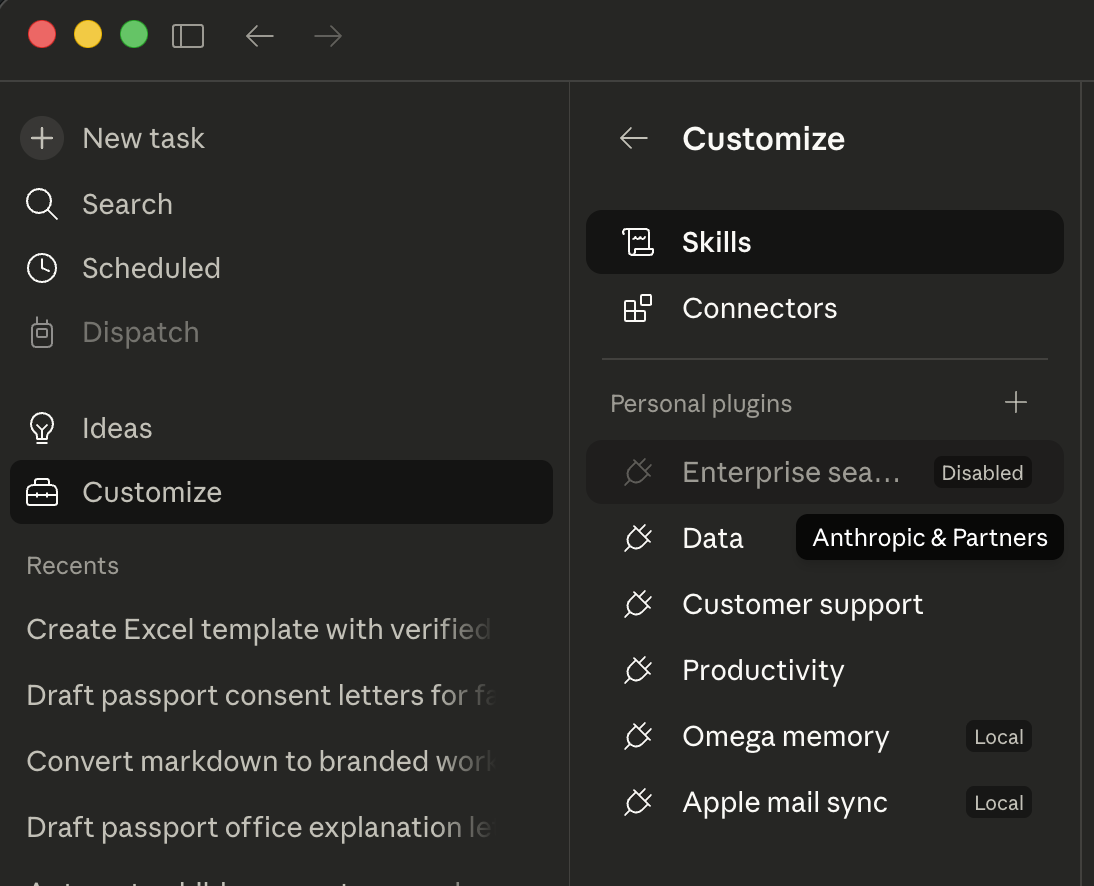
Task: Open the Customer support plugin
Action: (x=825, y=604)
